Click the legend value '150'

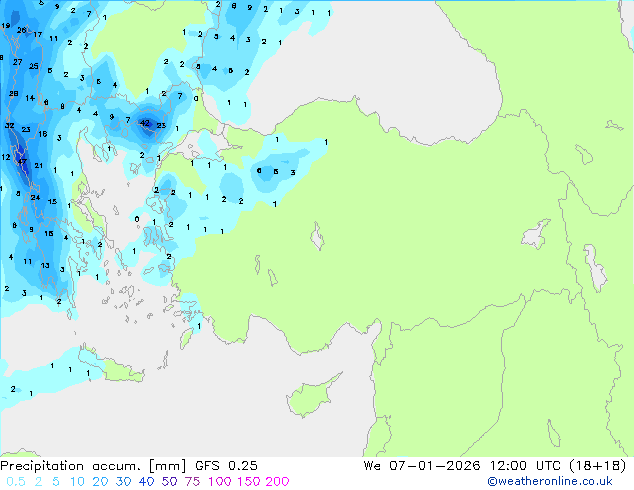click(248, 482)
